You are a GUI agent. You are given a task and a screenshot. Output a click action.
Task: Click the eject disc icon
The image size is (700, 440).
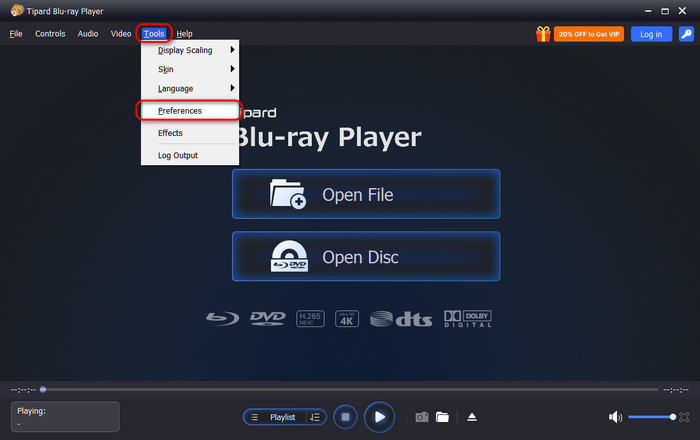pos(472,417)
